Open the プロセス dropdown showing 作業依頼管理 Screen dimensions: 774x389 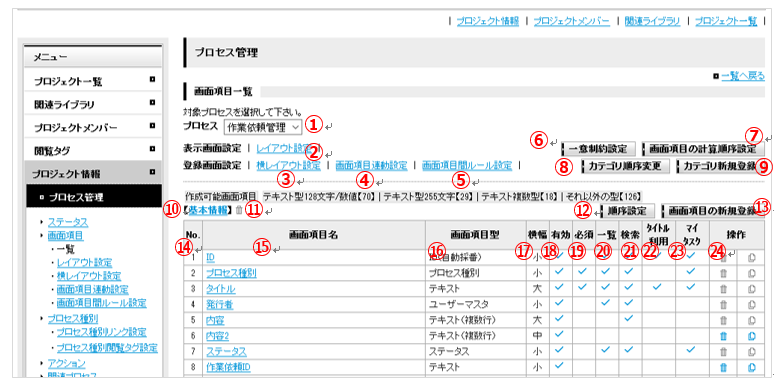pos(263,127)
